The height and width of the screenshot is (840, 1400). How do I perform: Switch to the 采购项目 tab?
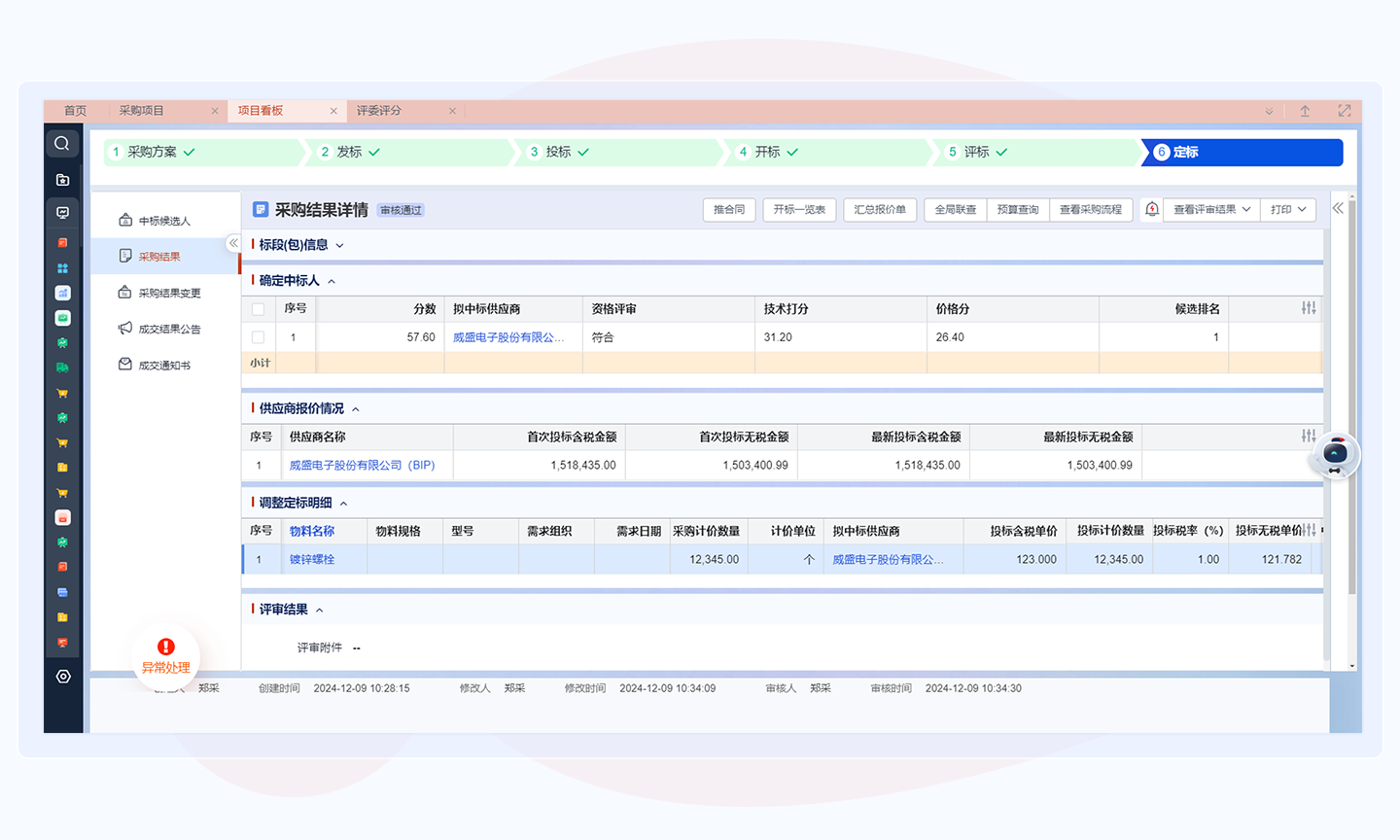142,111
